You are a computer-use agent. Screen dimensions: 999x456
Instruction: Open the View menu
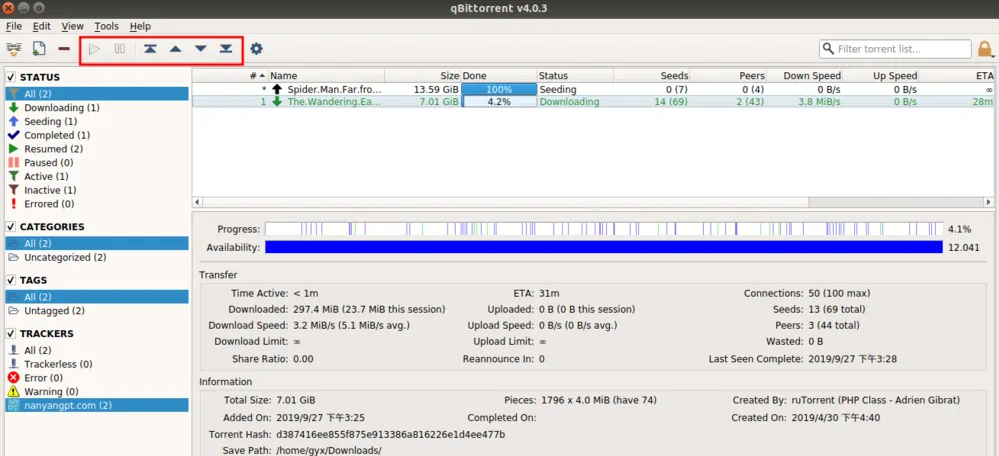tap(73, 26)
